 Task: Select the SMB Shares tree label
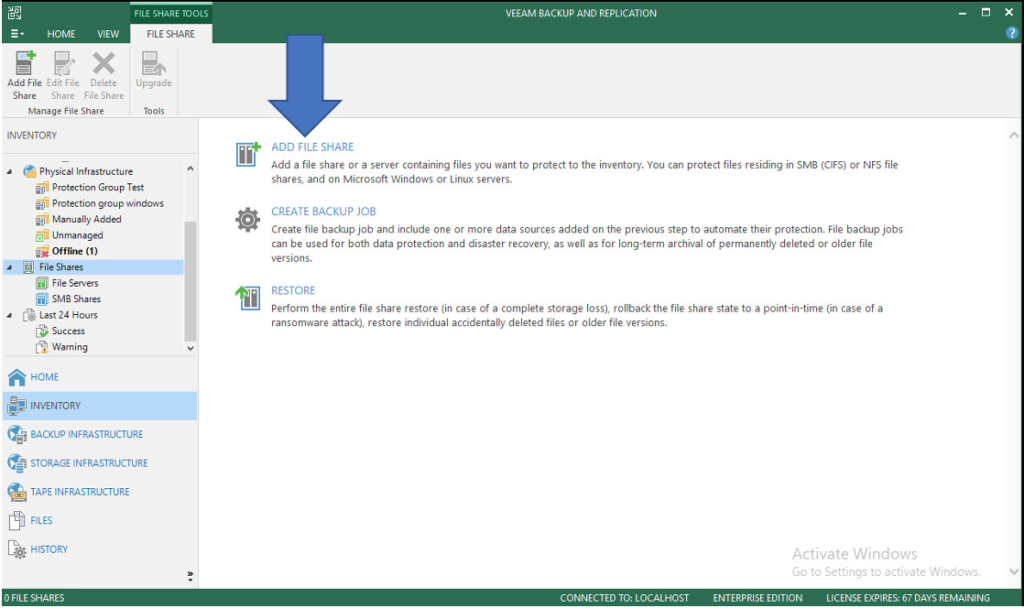[76, 299]
